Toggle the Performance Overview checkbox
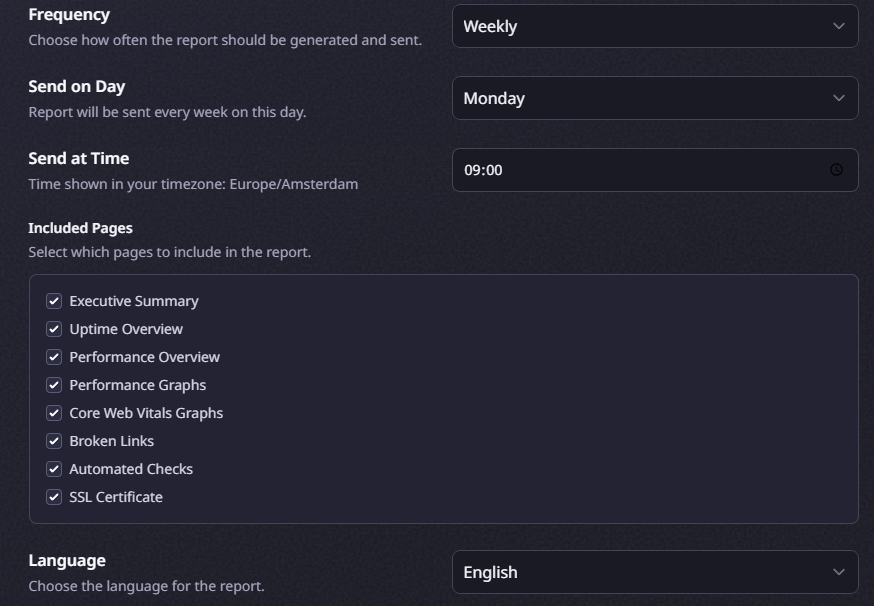Image resolution: width=874 pixels, height=606 pixels. click(x=54, y=357)
